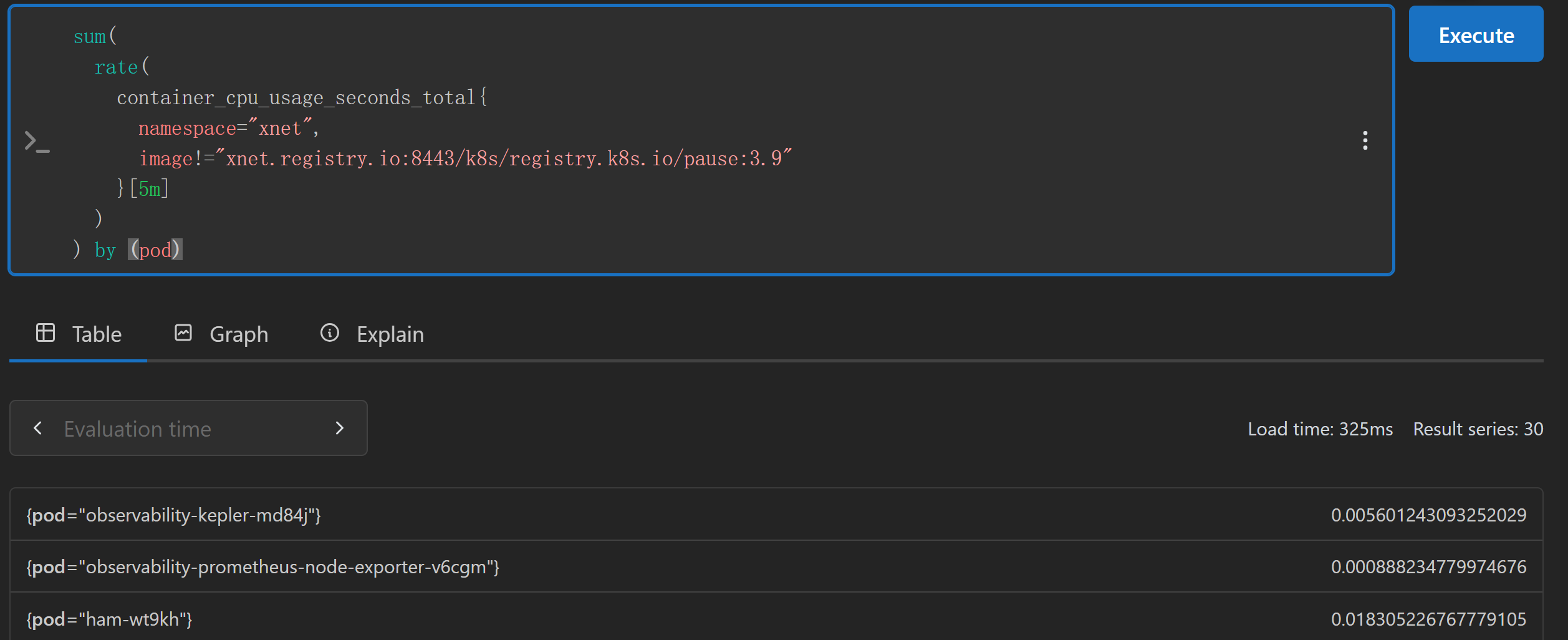This screenshot has width=1568, height=640.
Task: Click the terminal prompt icon beside the query
Action: 37,141
